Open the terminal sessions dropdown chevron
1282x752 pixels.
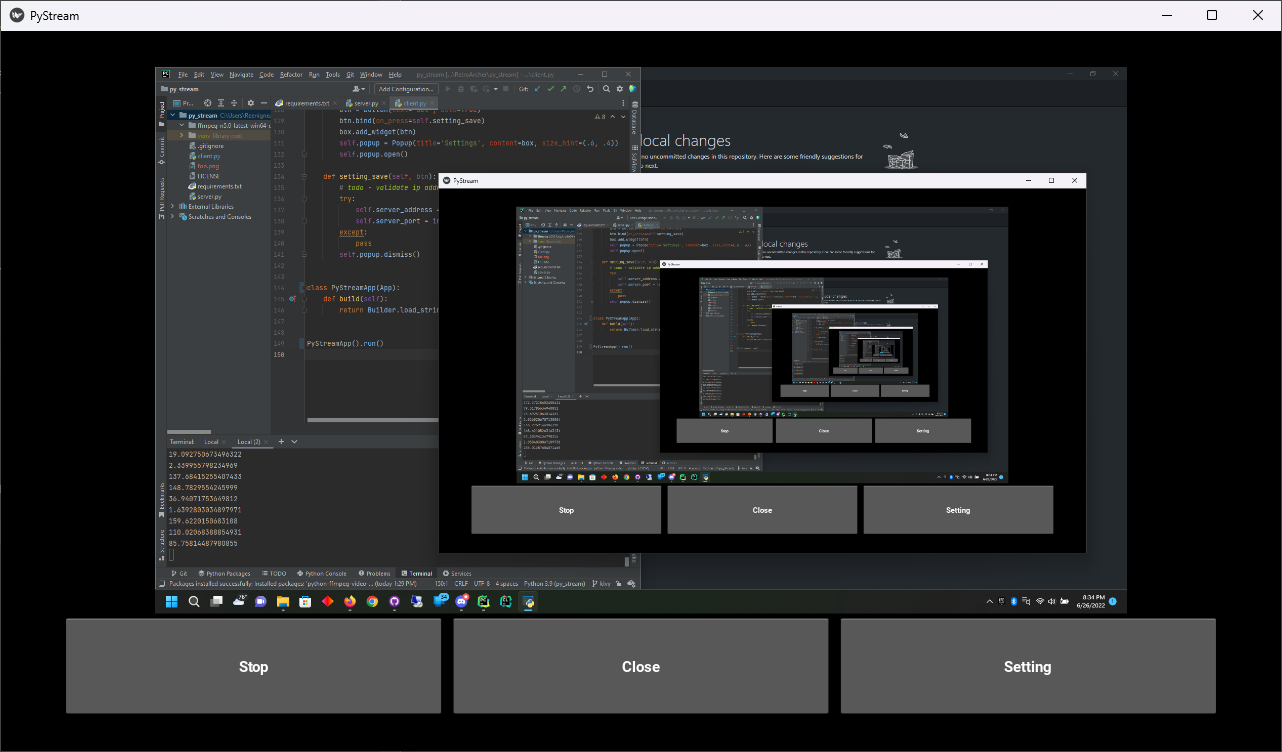[294, 442]
